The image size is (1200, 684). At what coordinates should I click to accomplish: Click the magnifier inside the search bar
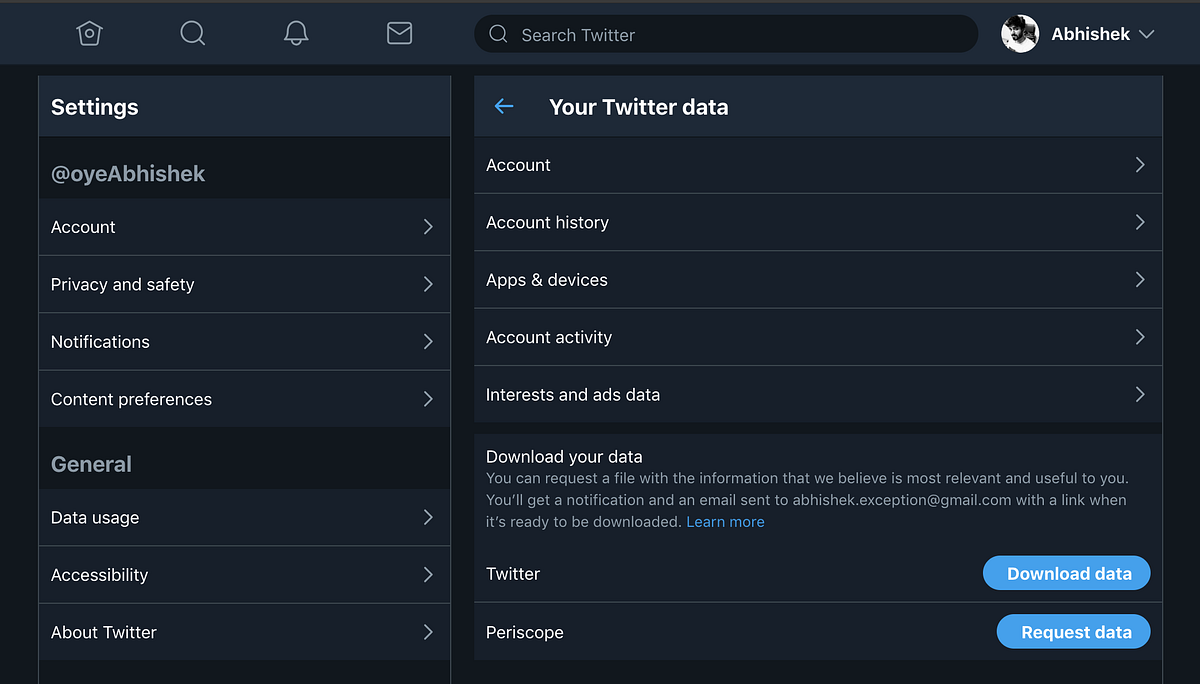click(498, 34)
